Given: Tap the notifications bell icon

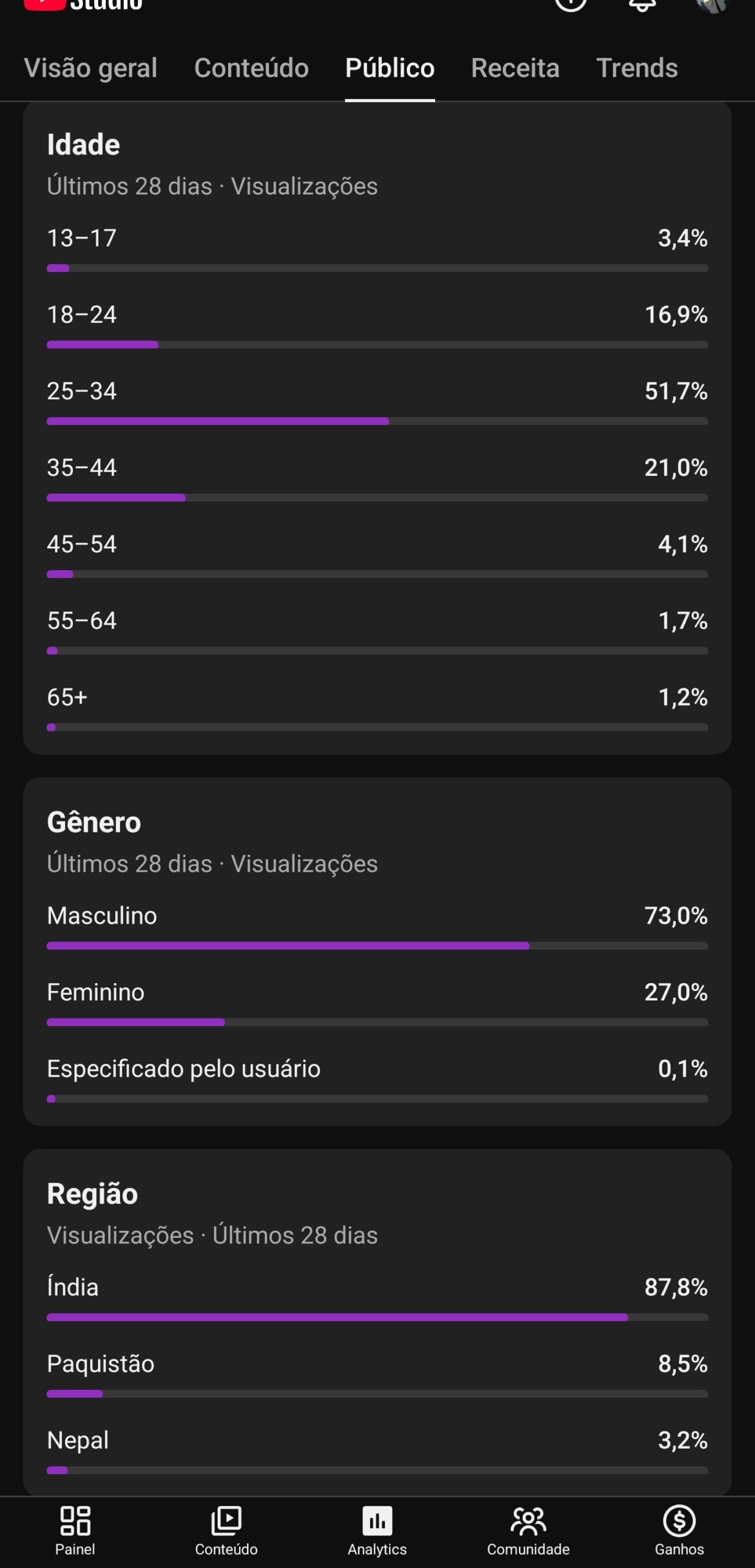Looking at the screenshot, I should [642, 5].
